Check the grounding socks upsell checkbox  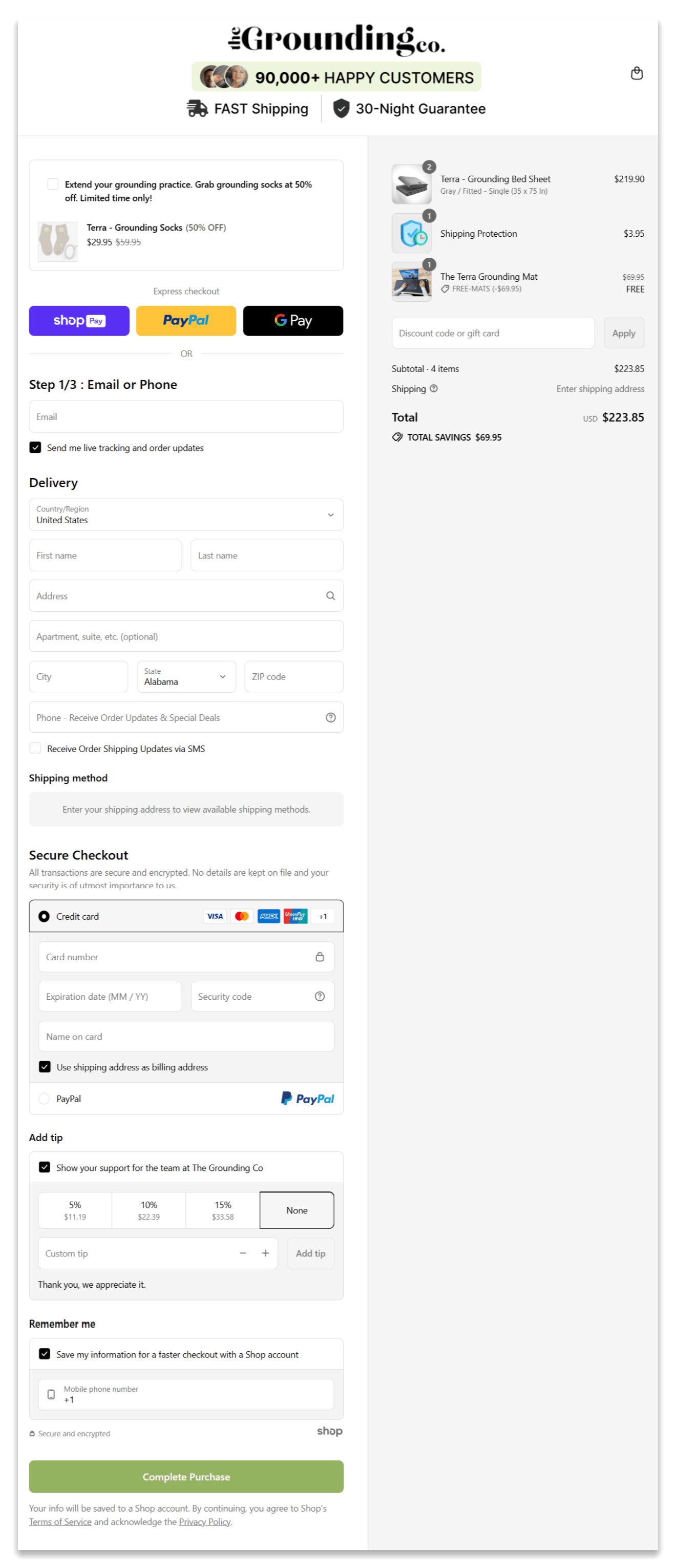point(53,184)
